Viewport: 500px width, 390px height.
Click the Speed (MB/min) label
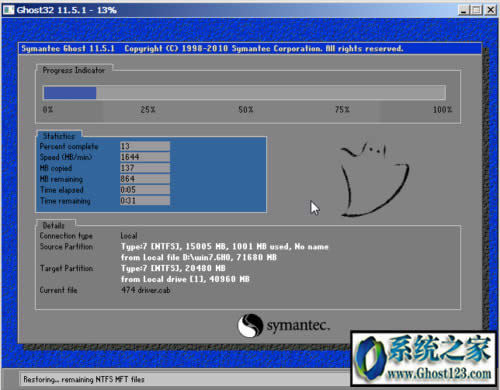[x=66, y=157]
